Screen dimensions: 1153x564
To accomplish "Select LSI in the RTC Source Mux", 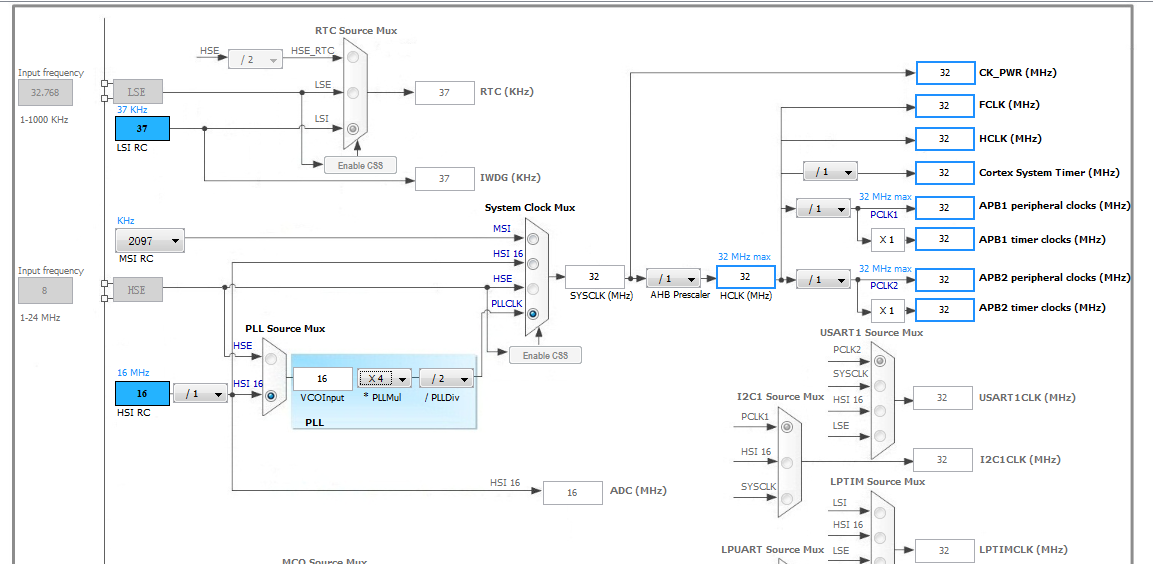I will tap(353, 128).
